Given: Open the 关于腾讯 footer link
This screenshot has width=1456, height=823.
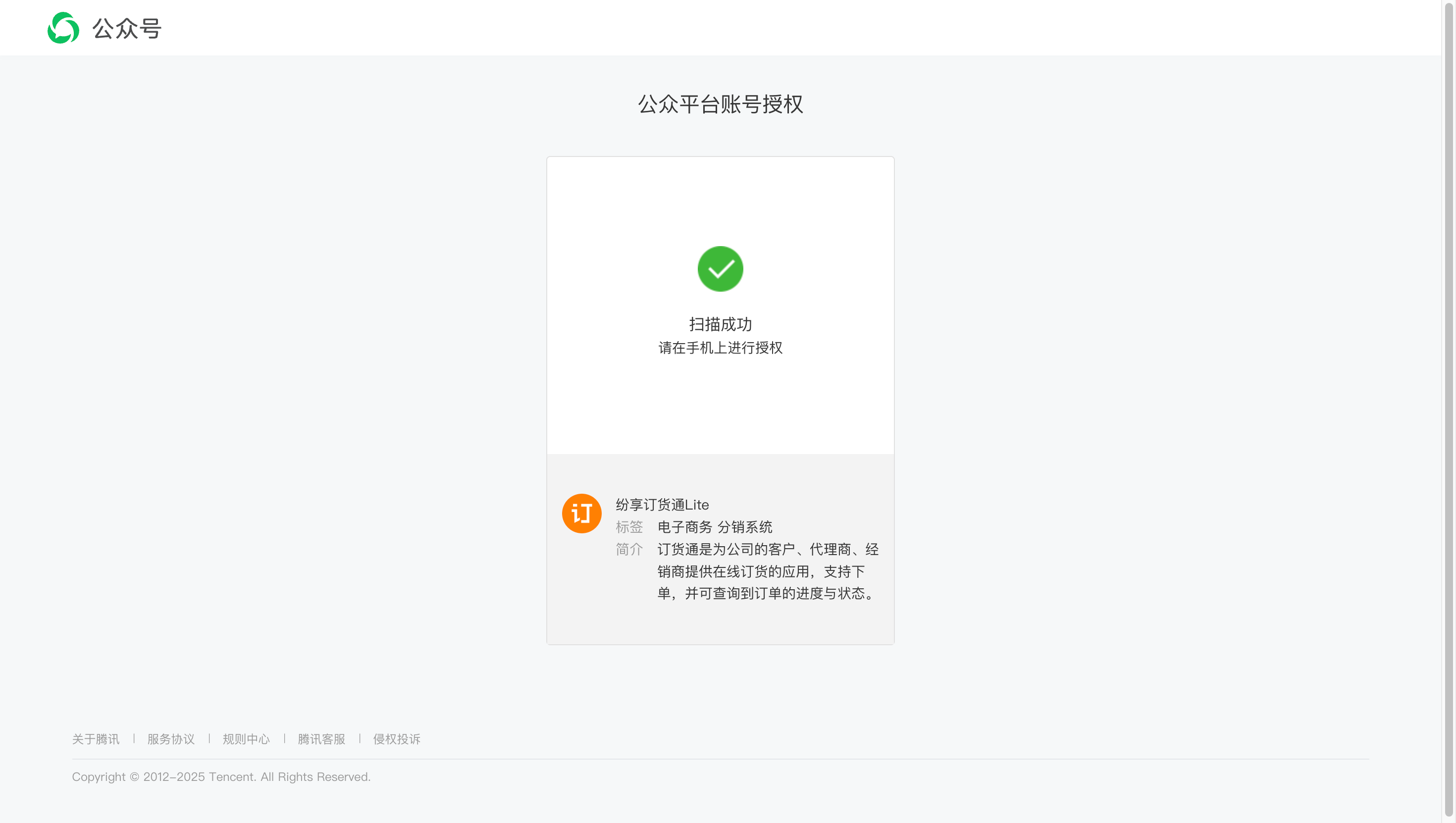Looking at the screenshot, I should tap(96, 739).
